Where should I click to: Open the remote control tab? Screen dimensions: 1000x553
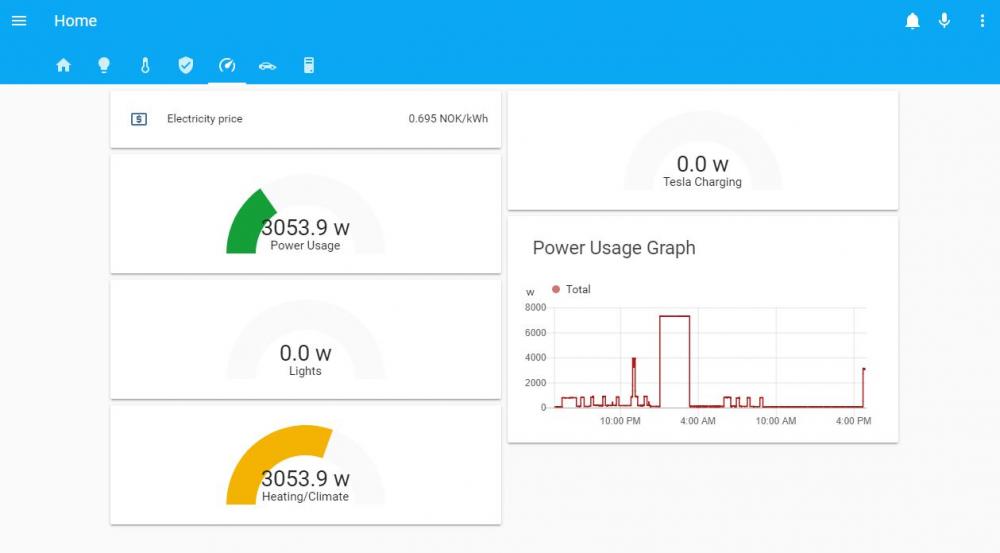(309, 66)
